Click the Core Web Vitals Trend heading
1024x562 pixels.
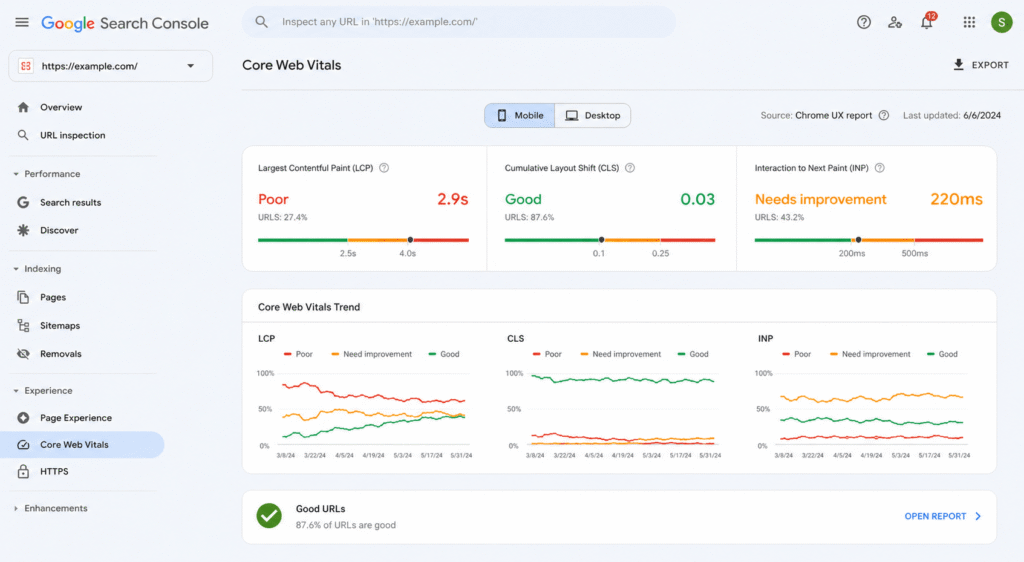(x=309, y=307)
